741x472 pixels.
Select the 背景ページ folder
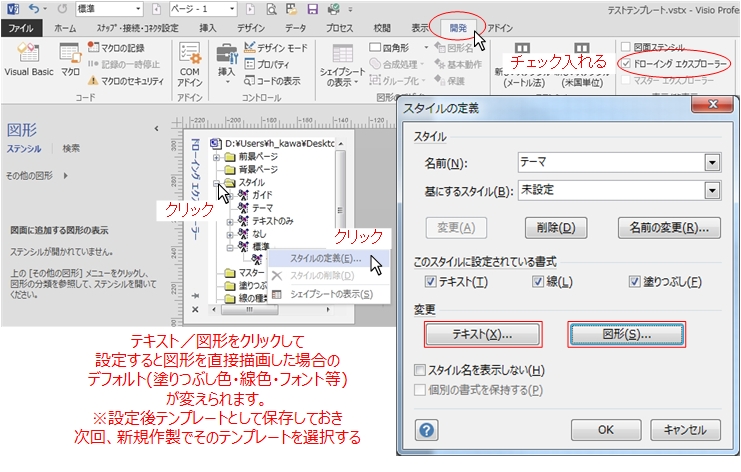point(258,169)
